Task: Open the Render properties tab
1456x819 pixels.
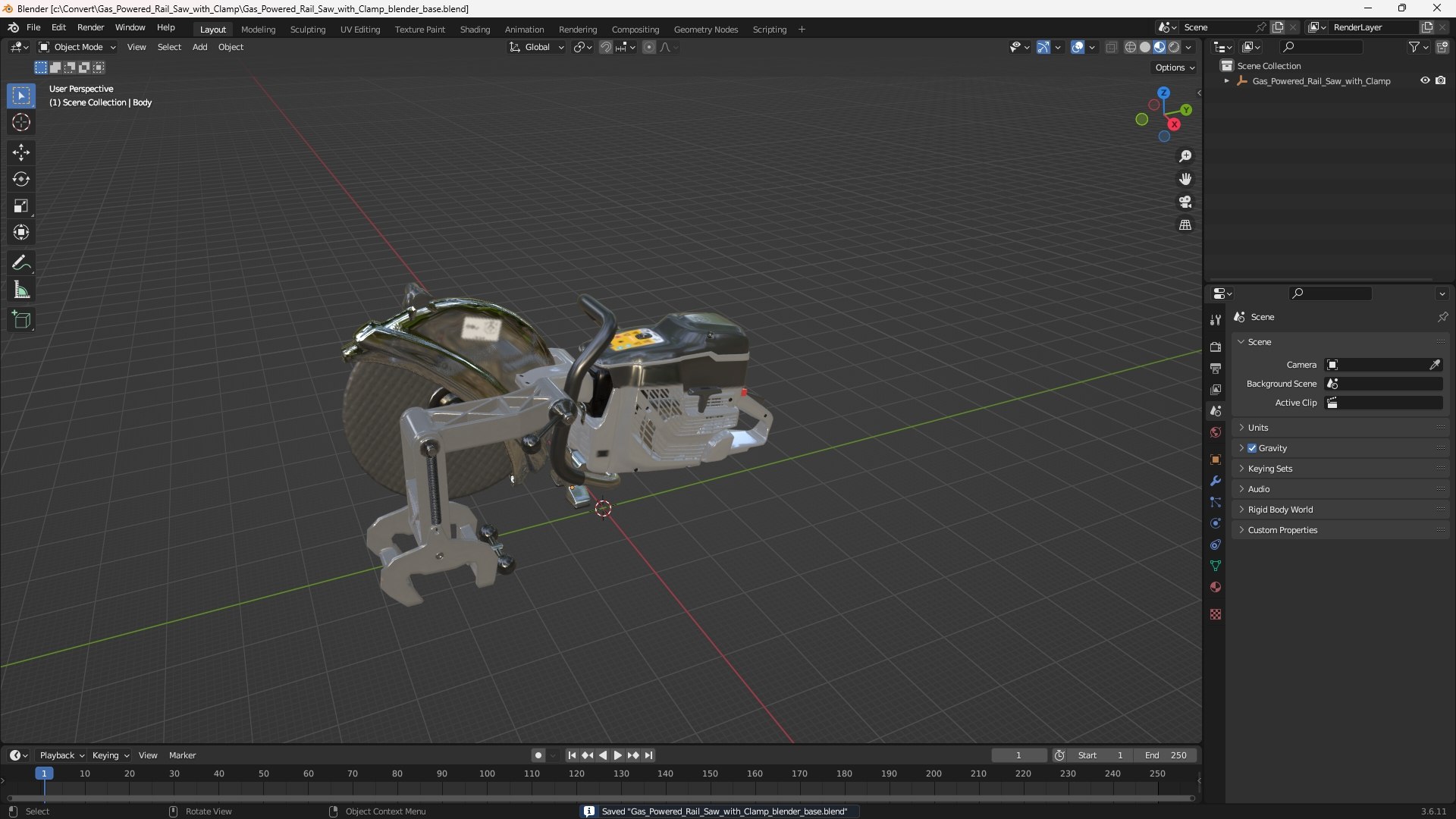Action: [1216, 347]
